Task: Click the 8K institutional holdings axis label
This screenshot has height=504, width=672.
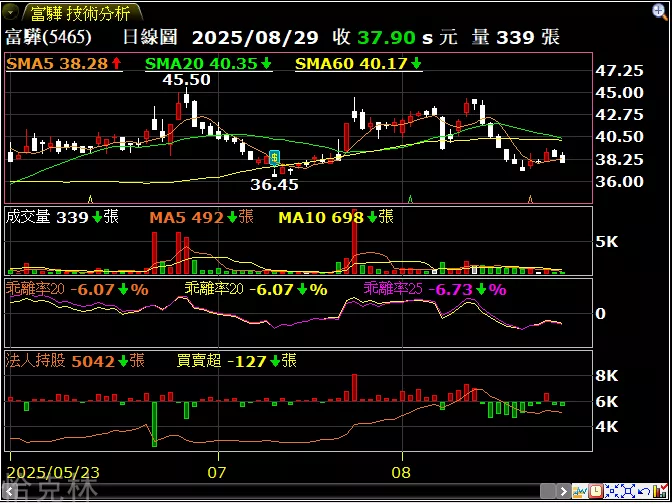Action: click(x=607, y=376)
